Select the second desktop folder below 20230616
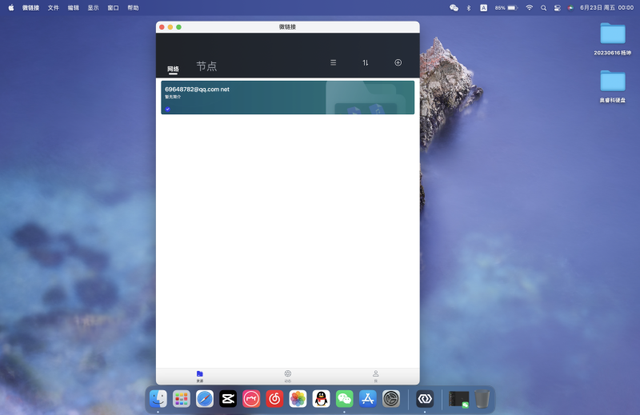The width and height of the screenshot is (640, 415). pyautogui.click(x=612, y=86)
